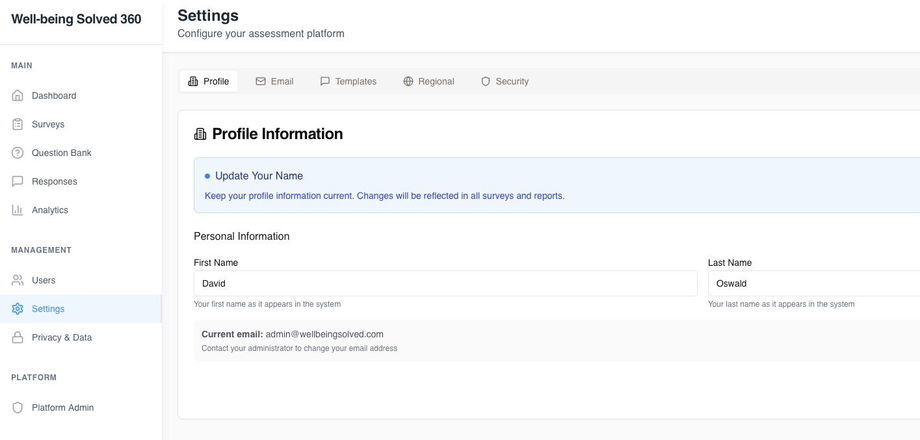Click the building icon beside Profile Information
Screen dimensions: 920x440
pyautogui.click(x=200, y=134)
